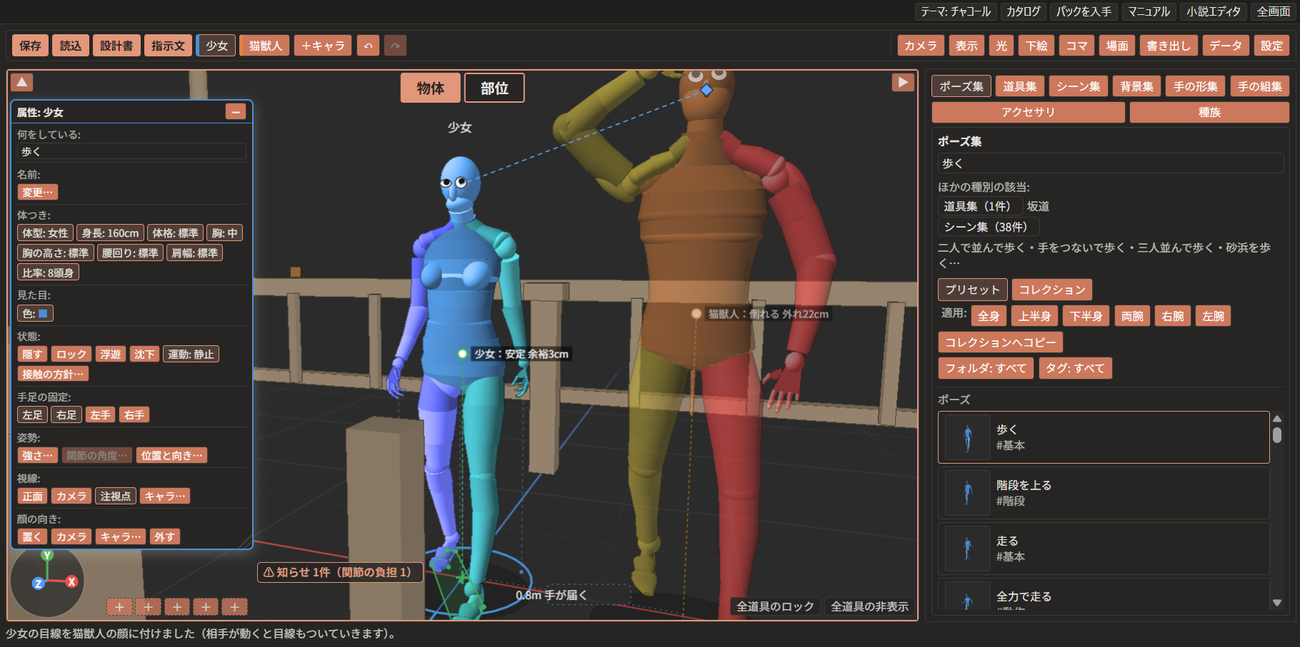Open the テーマ: チャコール theme selector
This screenshot has height=647, width=1300.
pyautogui.click(x=955, y=12)
